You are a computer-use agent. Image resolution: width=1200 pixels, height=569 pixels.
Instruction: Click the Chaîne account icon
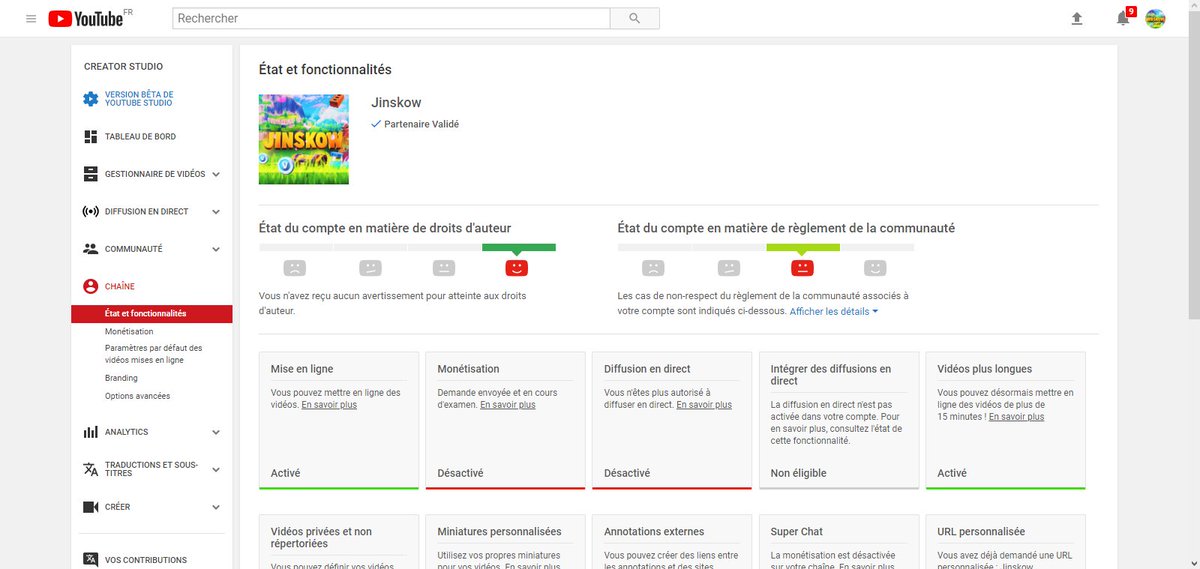click(90, 286)
